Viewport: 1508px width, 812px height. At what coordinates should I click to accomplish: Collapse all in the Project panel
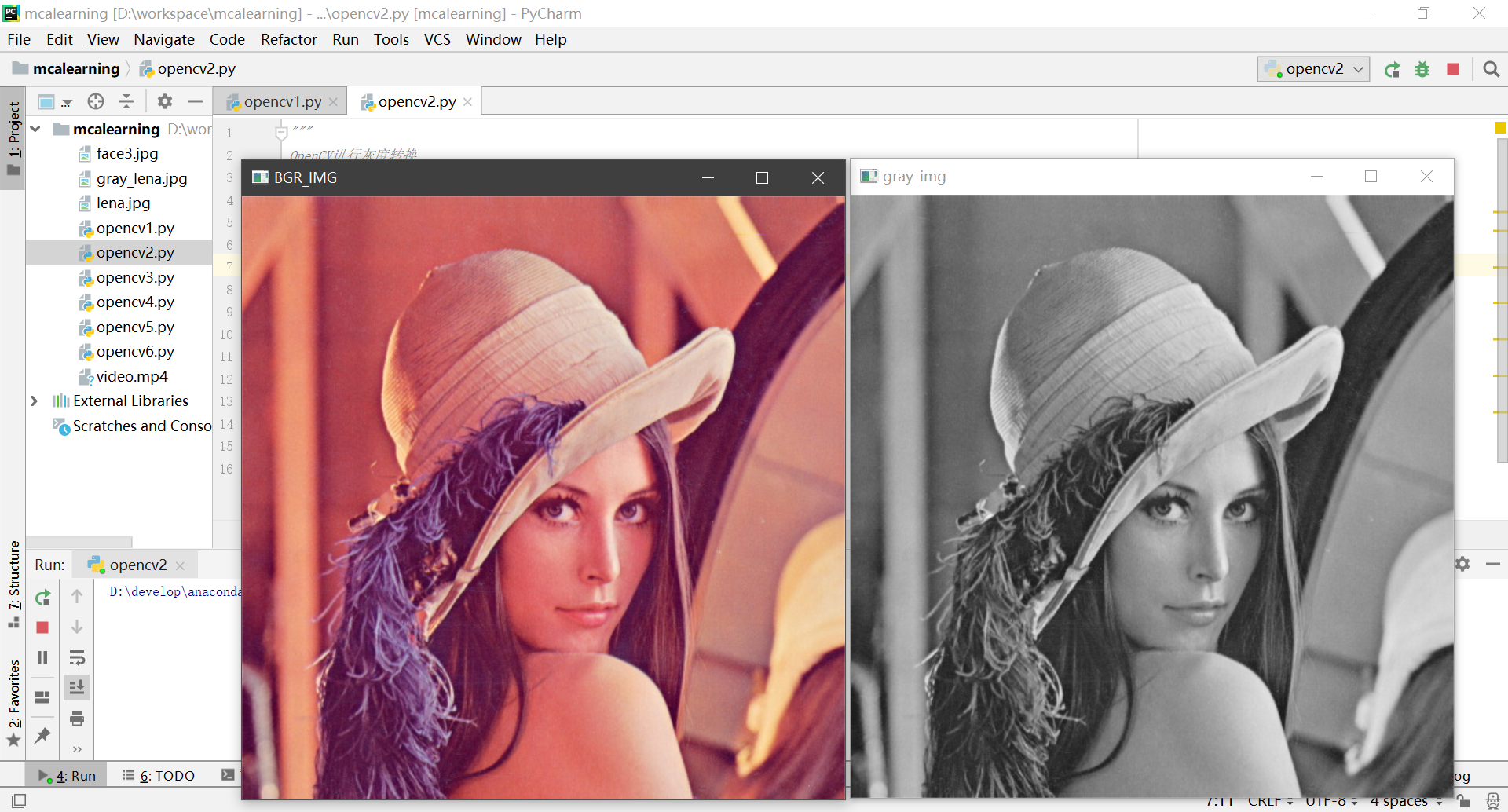pyautogui.click(x=126, y=101)
